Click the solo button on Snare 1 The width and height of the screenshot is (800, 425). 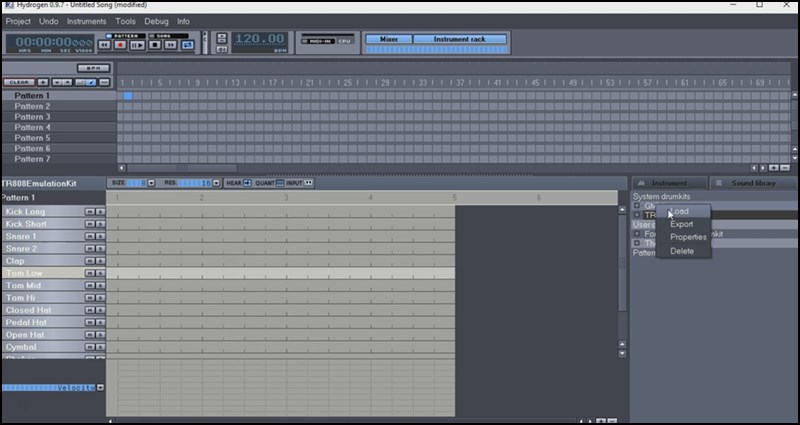tap(100, 236)
